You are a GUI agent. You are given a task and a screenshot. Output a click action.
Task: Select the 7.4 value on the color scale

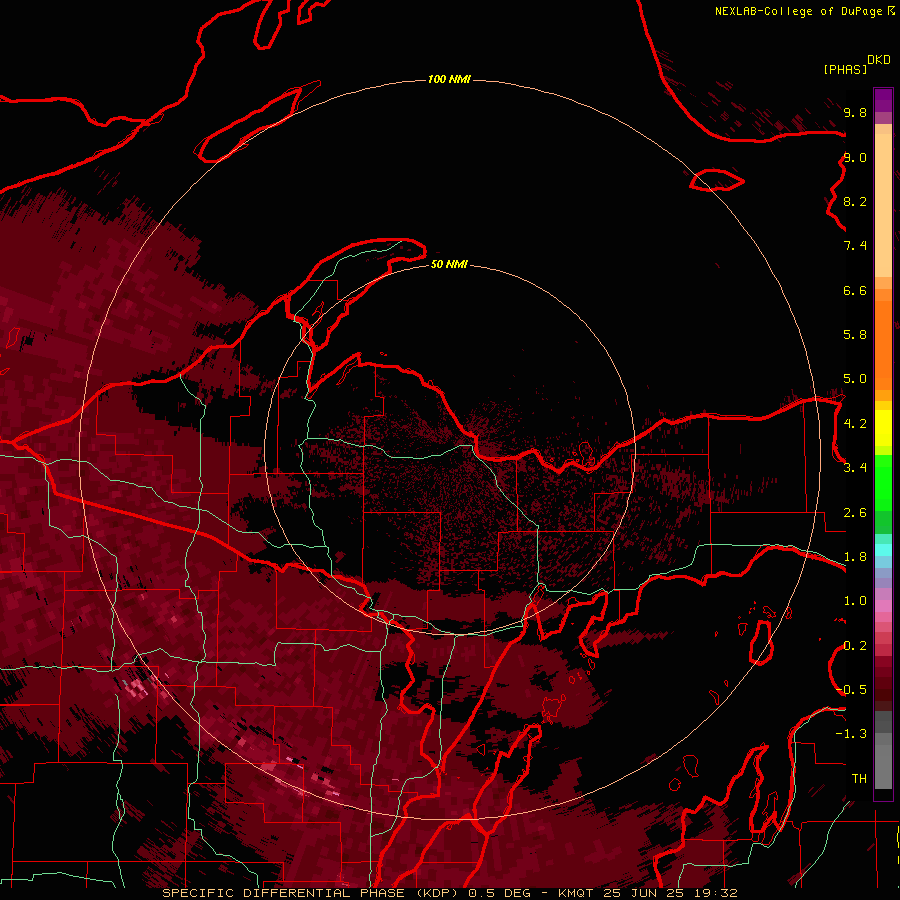click(x=855, y=246)
